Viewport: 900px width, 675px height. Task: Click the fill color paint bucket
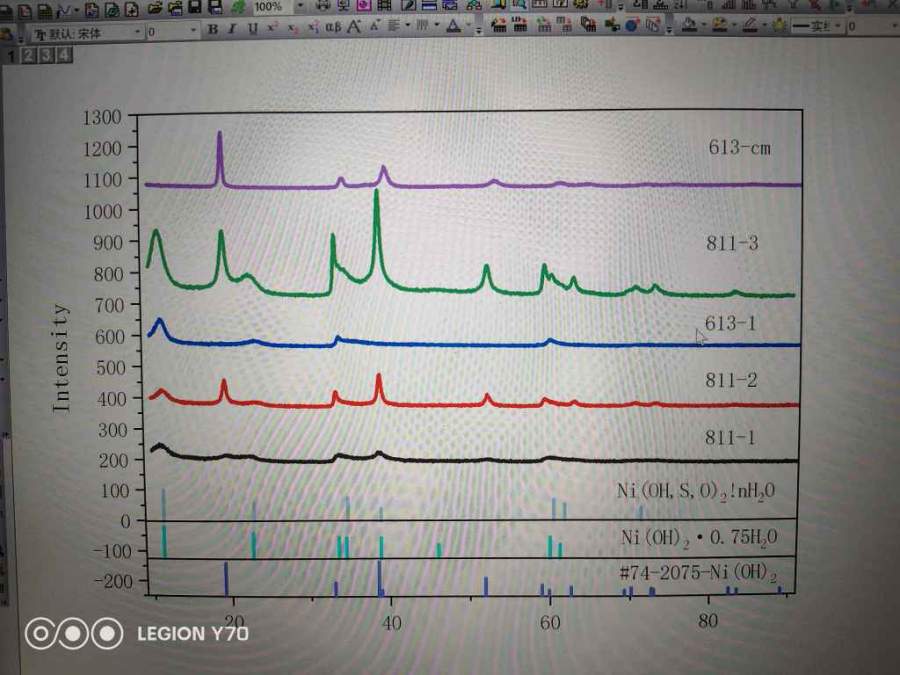click(x=689, y=26)
